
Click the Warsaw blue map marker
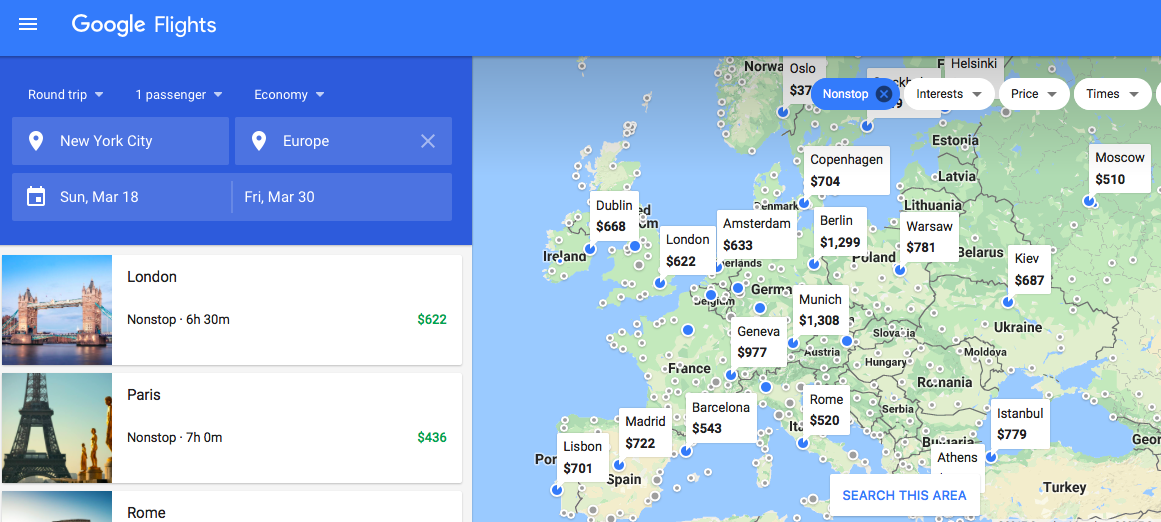click(x=900, y=270)
